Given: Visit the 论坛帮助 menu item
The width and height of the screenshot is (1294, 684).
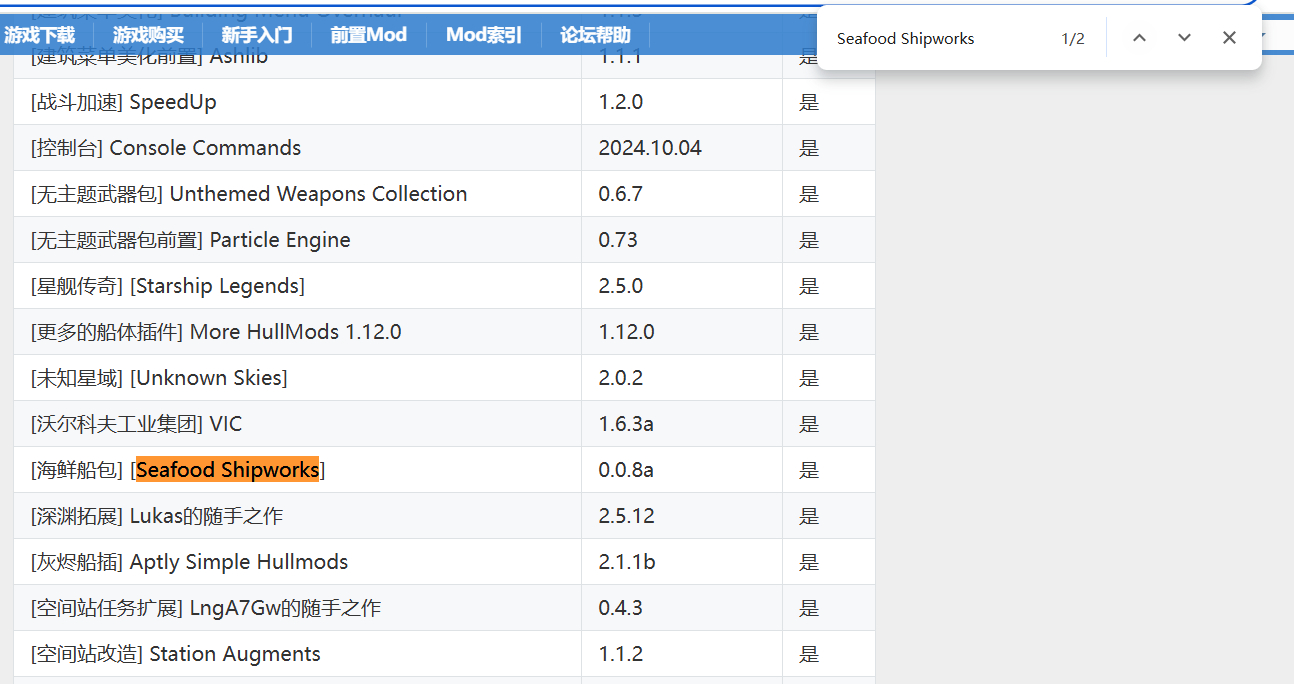Looking at the screenshot, I should [x=595, y=35].
